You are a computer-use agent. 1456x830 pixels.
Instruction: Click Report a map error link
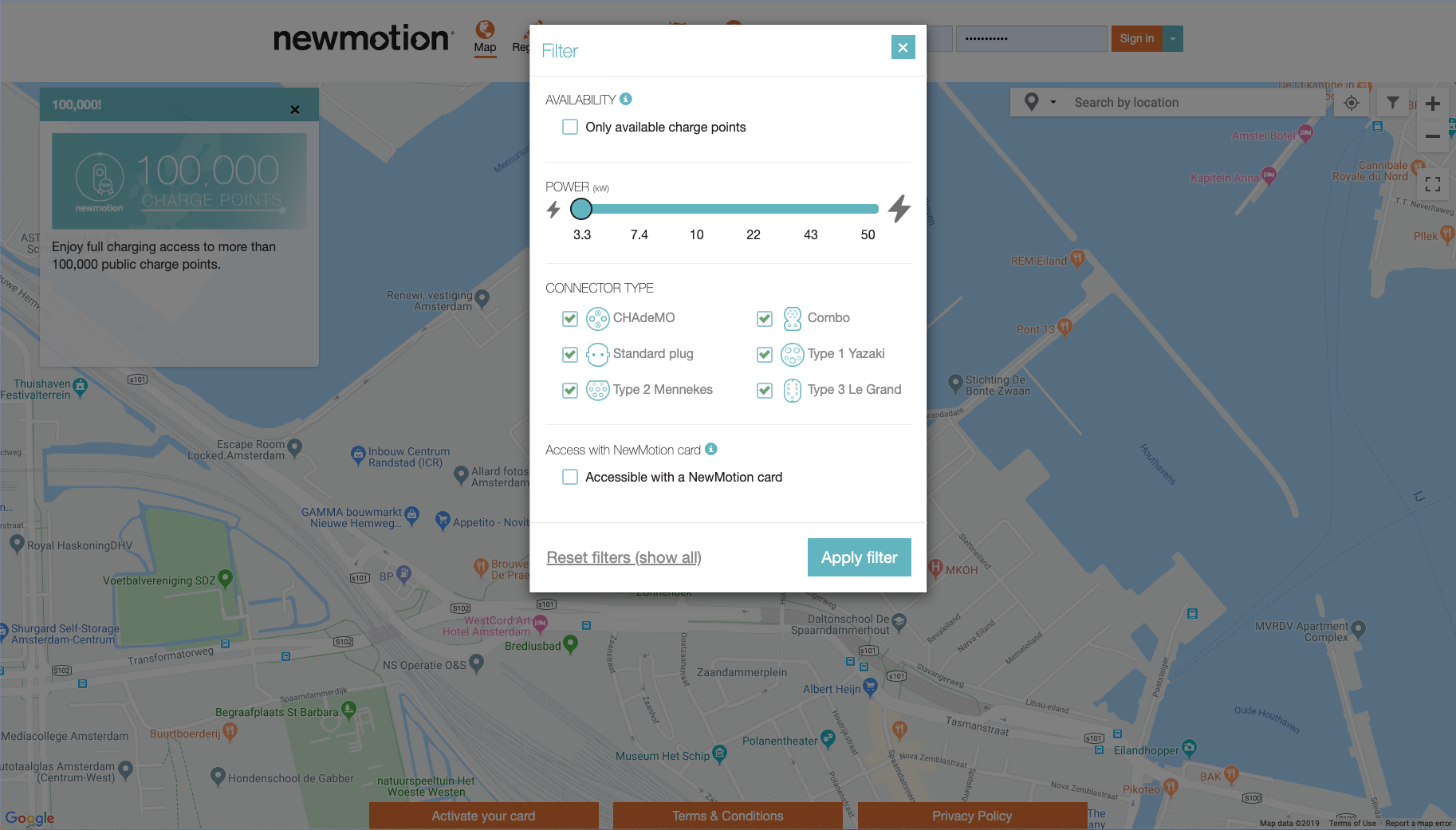(1418, 824)
